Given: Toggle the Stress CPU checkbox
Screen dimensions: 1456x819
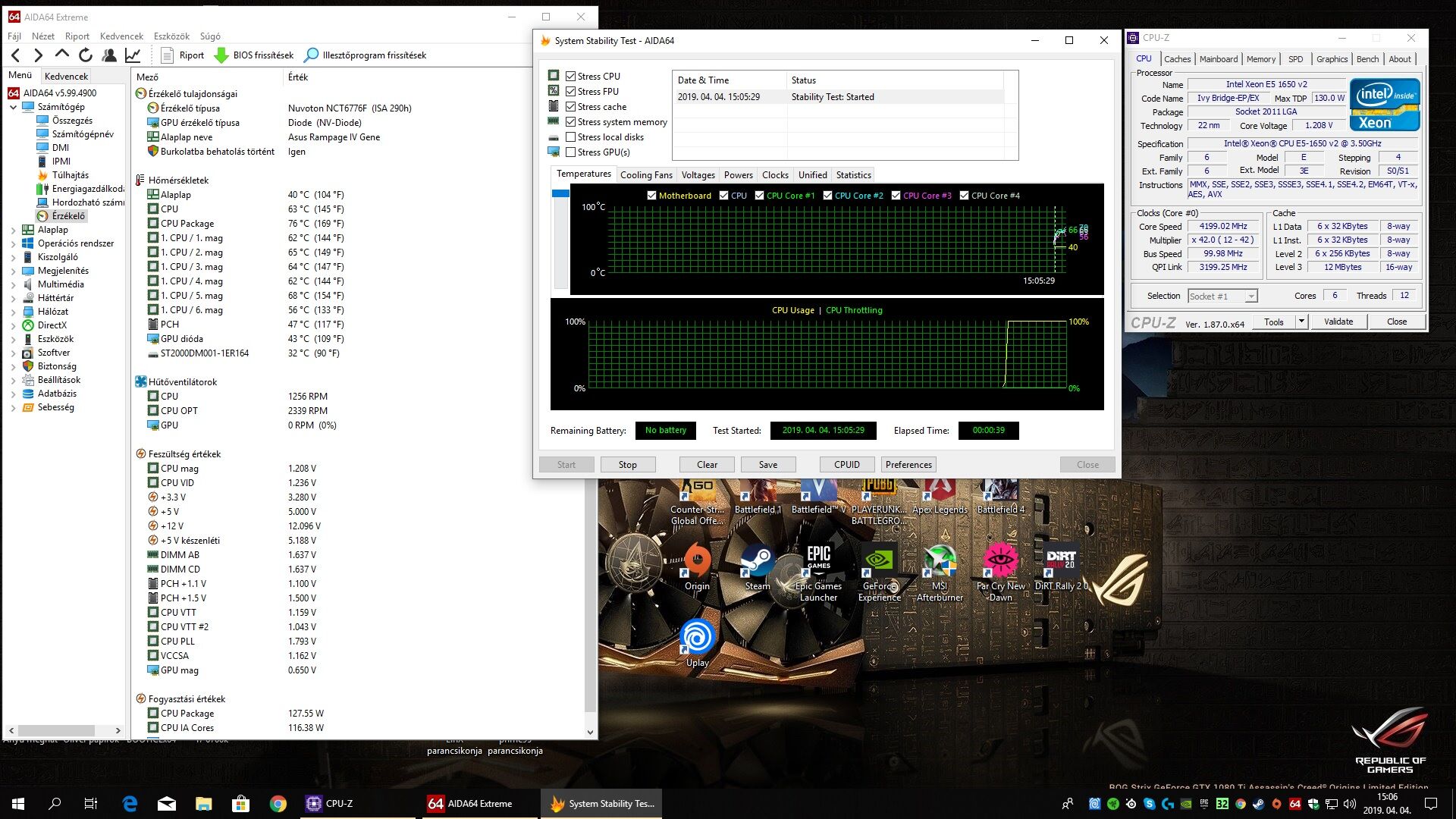Looking at the screenshot, I should [570, 76].
